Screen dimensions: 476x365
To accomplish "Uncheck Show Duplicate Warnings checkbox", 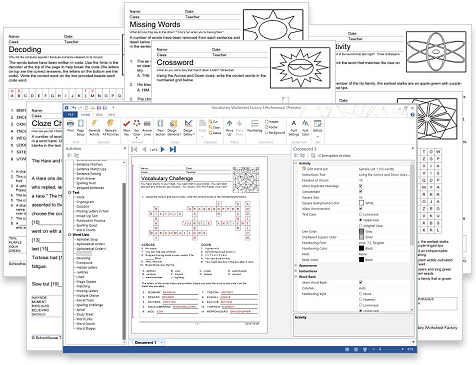I will [361, 186].
